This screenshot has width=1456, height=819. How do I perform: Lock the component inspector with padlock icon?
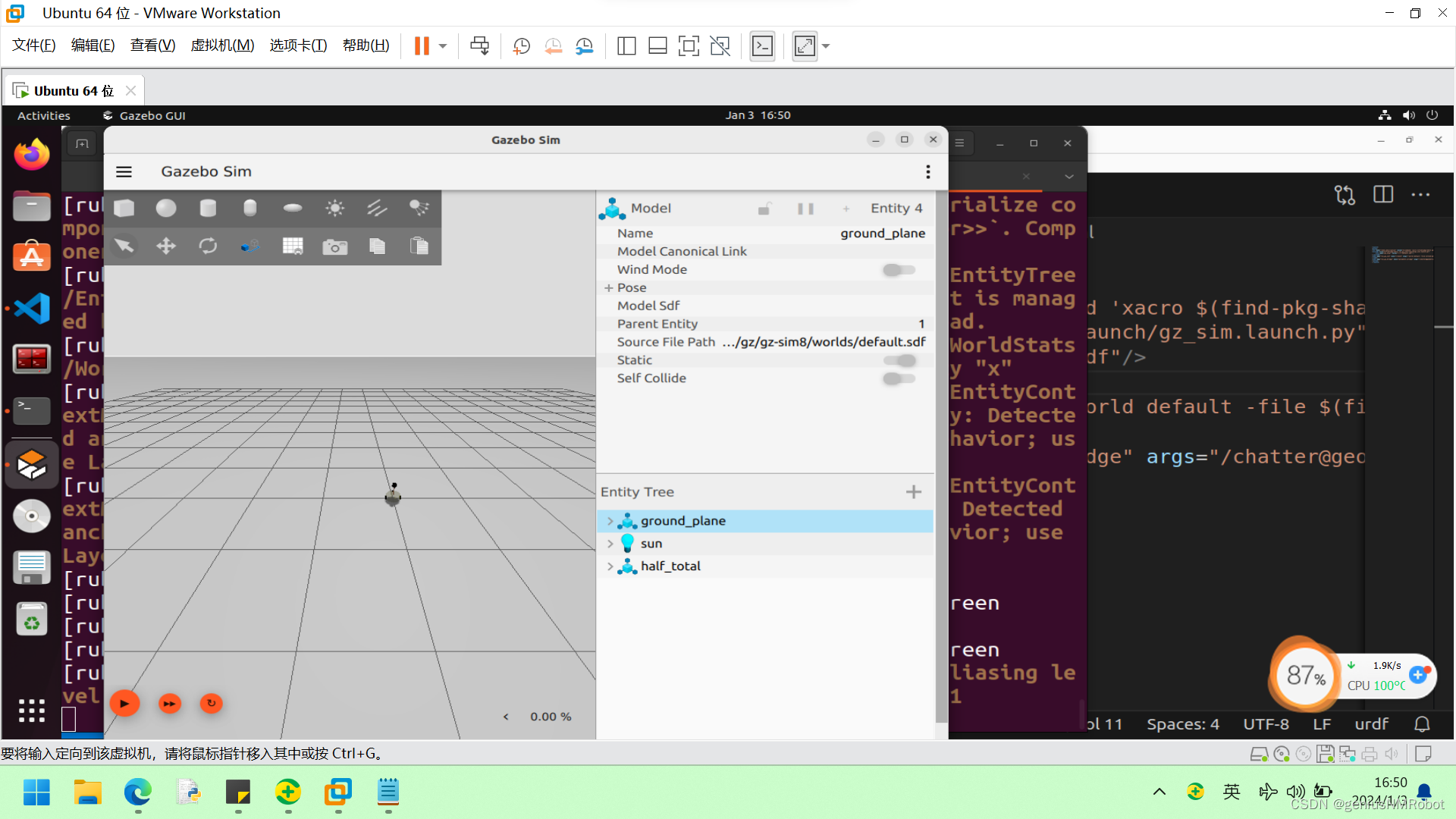tap(764, 209)
